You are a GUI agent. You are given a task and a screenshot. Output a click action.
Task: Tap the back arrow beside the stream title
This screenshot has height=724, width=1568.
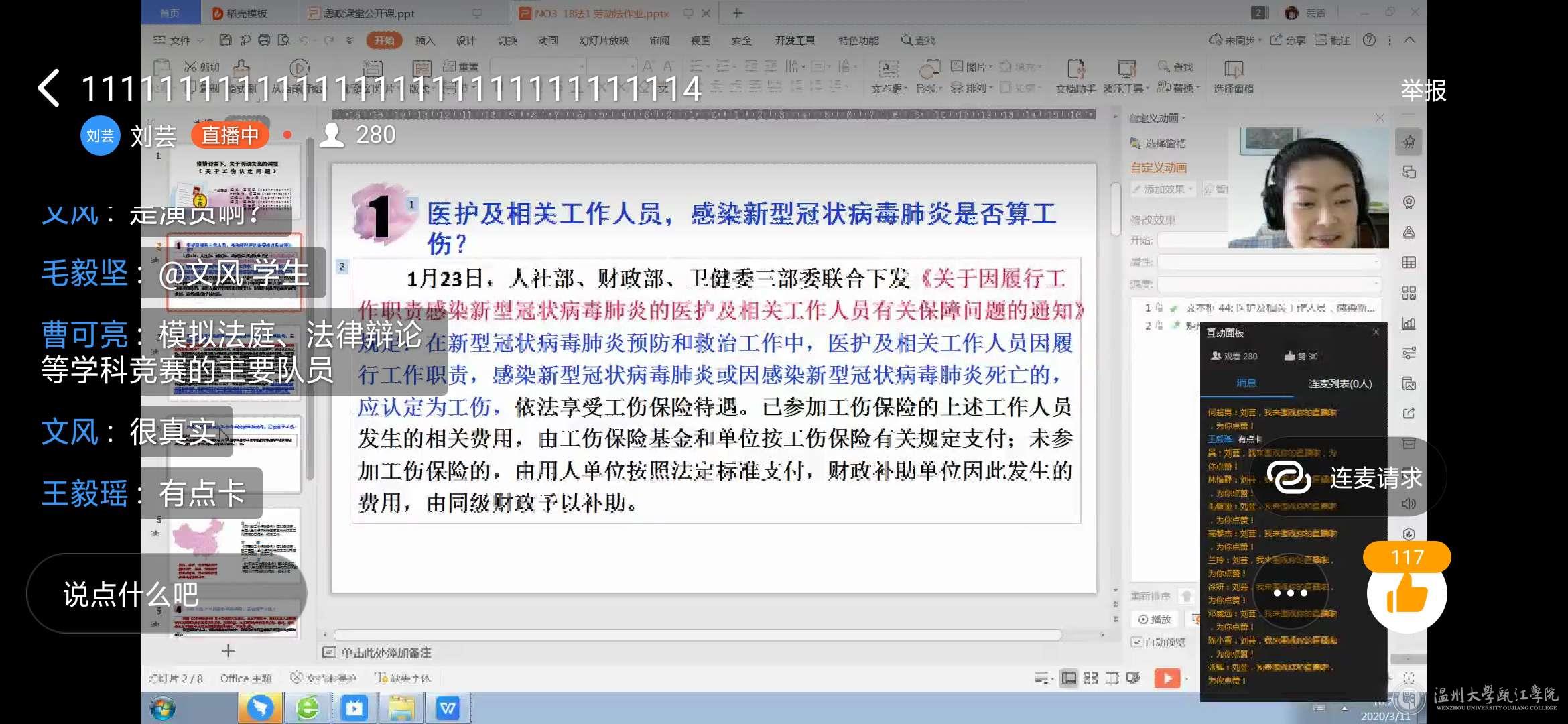click(x=50, y=88)
